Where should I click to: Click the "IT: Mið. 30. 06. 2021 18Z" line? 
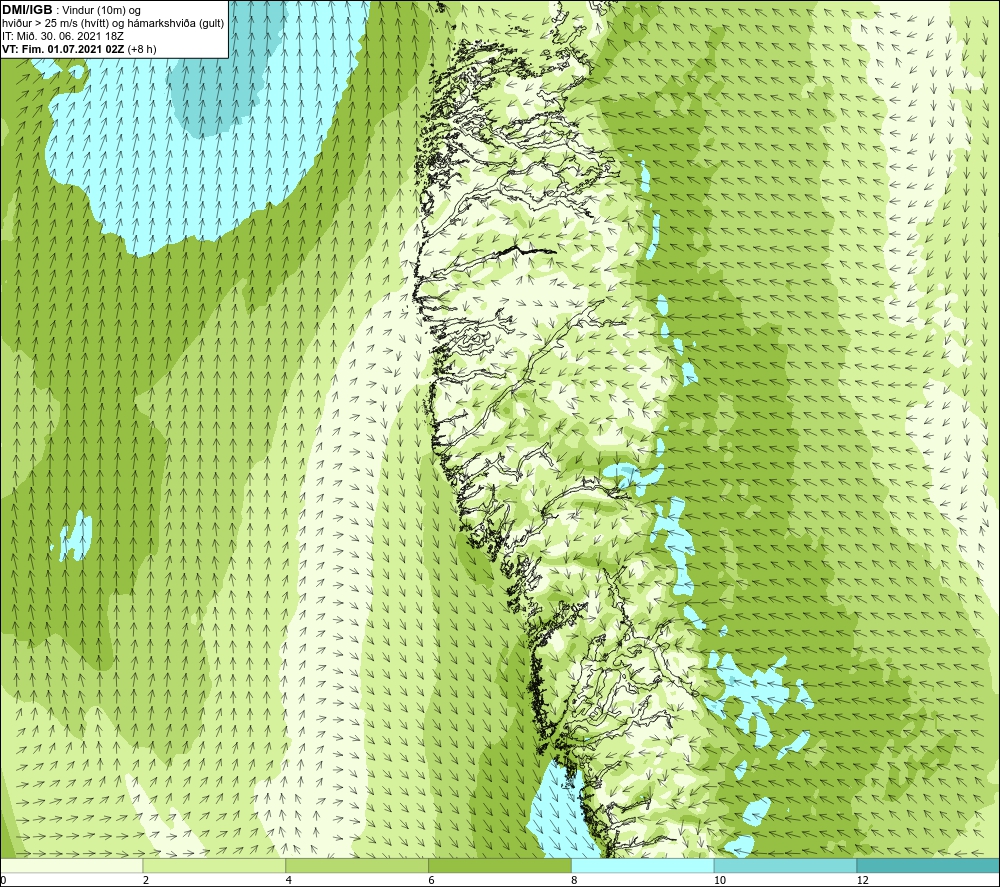(x=63, y=36)
